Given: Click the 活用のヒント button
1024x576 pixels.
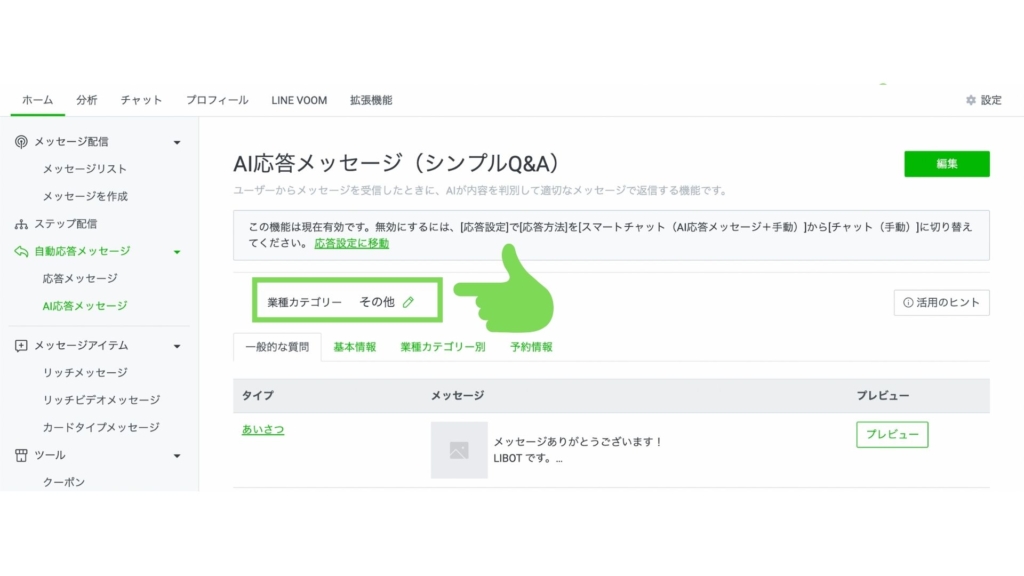Looking at the screenshot, I should (x=941, y=302).
